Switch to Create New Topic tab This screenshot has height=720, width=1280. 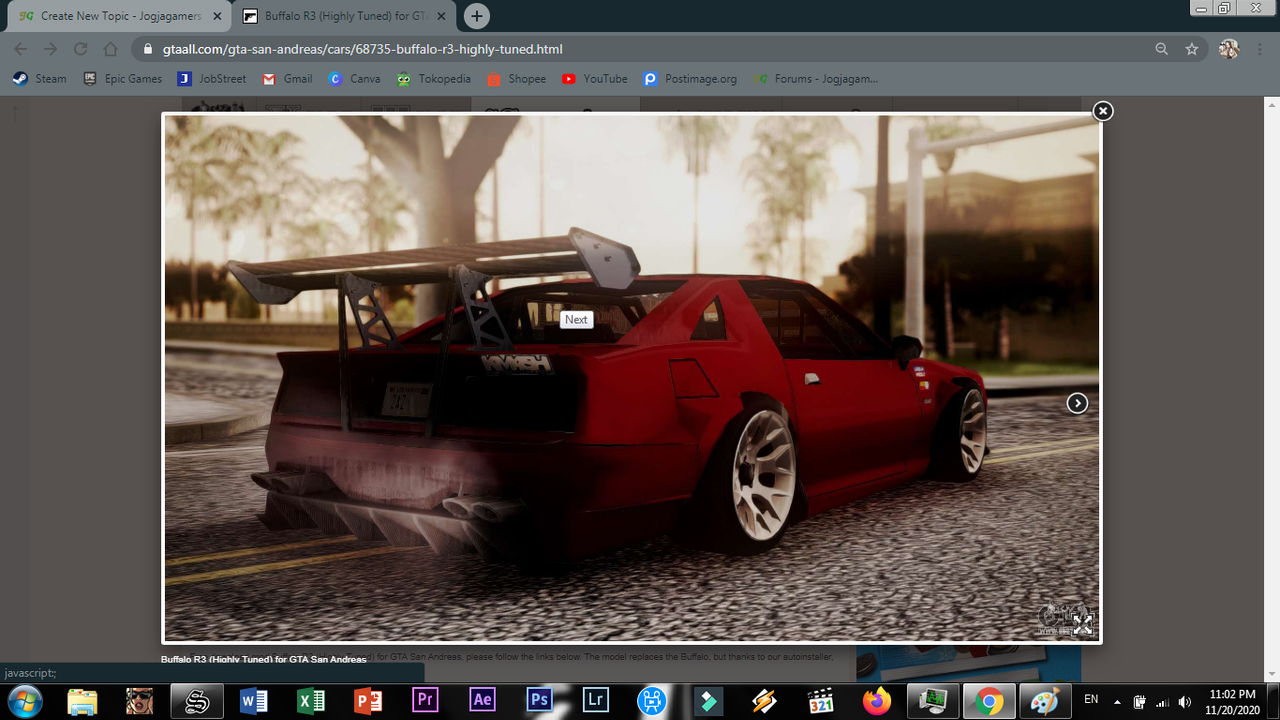tap(120, 16)
